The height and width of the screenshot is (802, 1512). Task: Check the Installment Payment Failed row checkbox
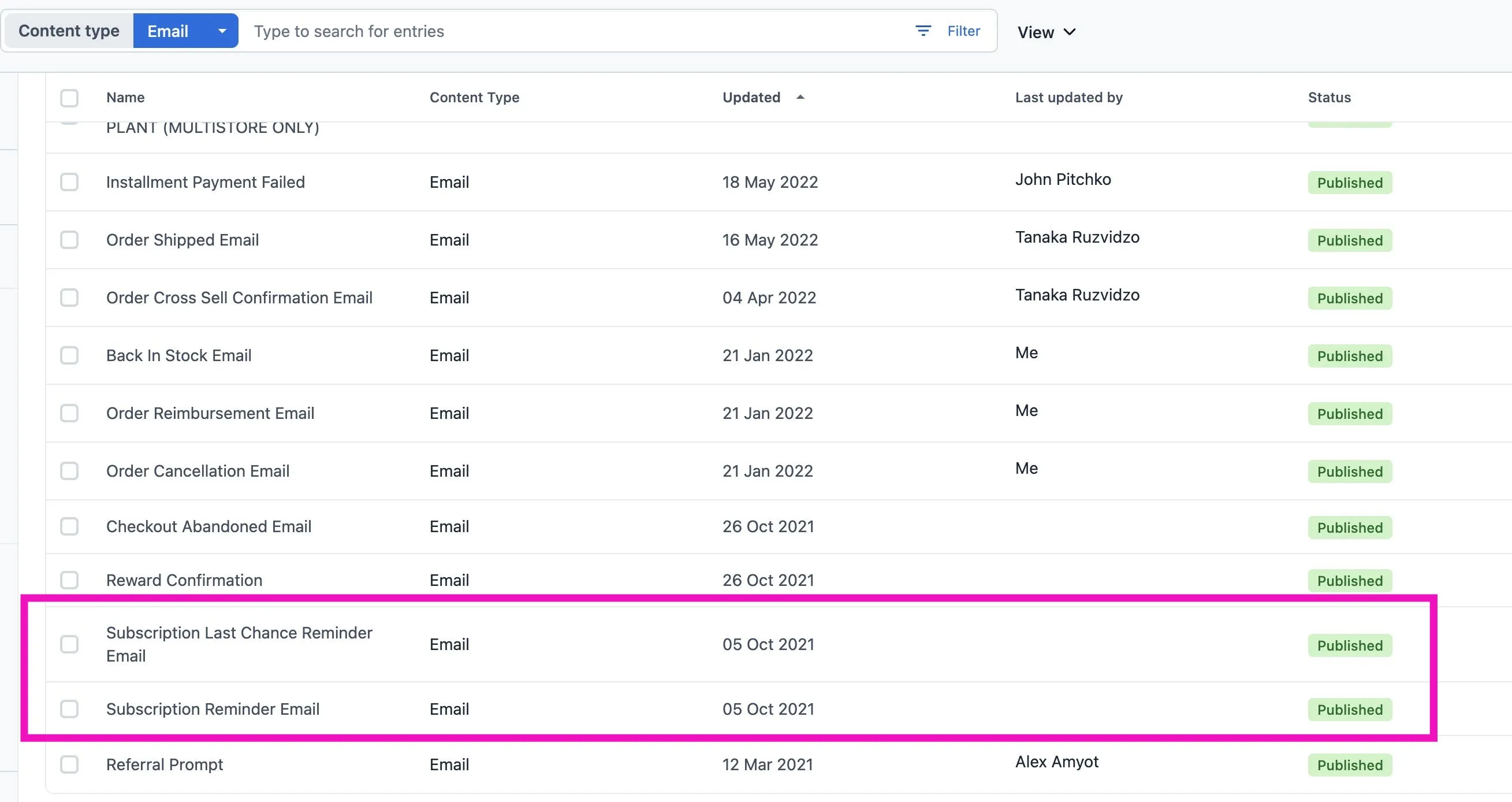coord(69,182)
